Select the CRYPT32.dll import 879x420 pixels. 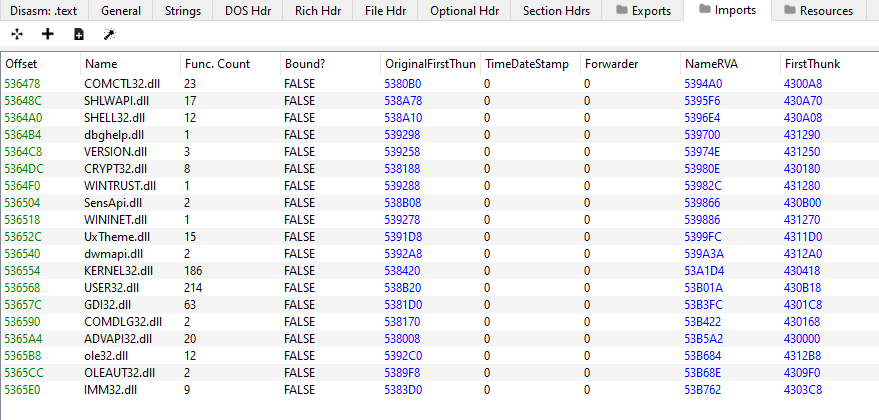440,169
